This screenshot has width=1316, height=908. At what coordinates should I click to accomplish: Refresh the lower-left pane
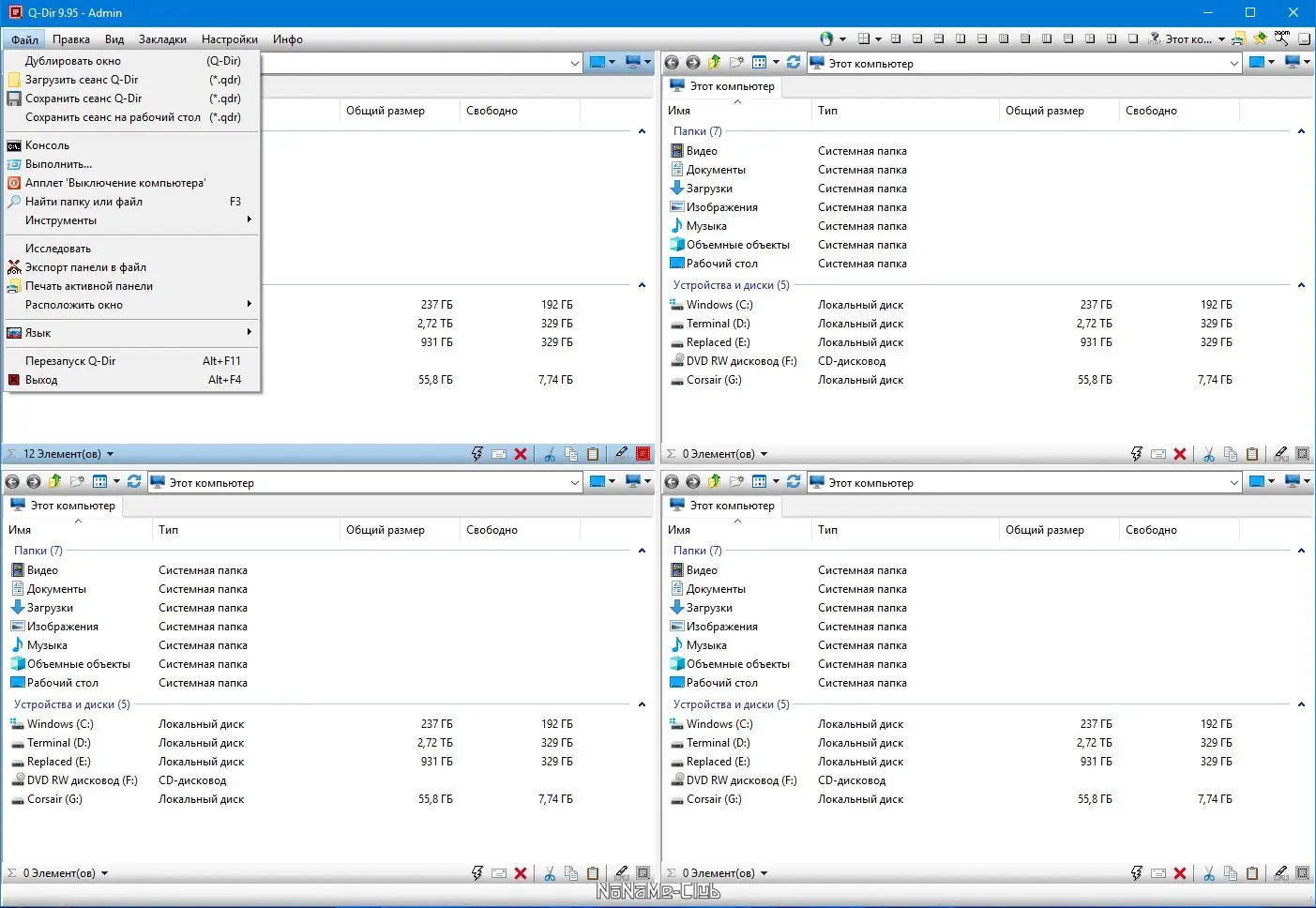pyautogui.click(x=134, y=481)
